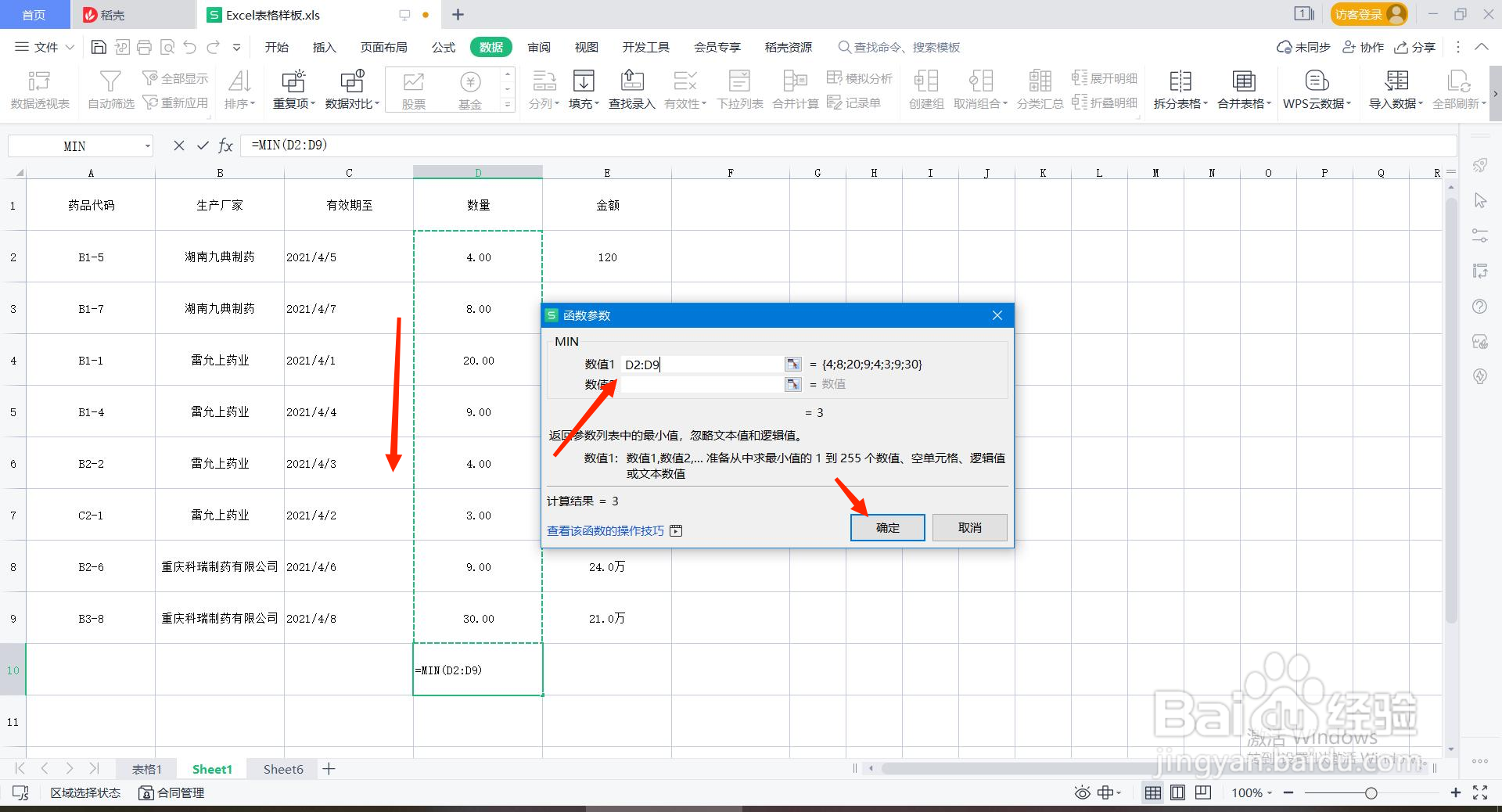Switch to page break preview icon
The width and height of the screenshot is (1502, 812).
pos(1203,792)
